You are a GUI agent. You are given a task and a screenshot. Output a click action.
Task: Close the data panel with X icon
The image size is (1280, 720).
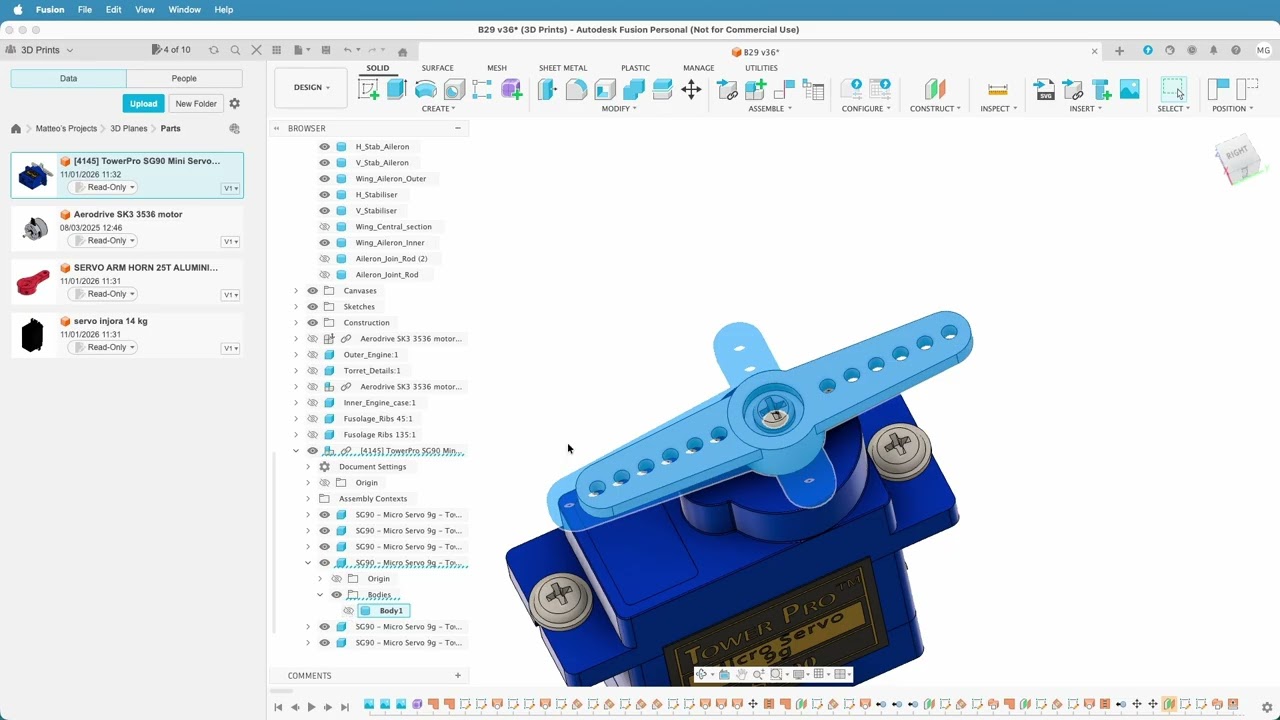(256, 50)
